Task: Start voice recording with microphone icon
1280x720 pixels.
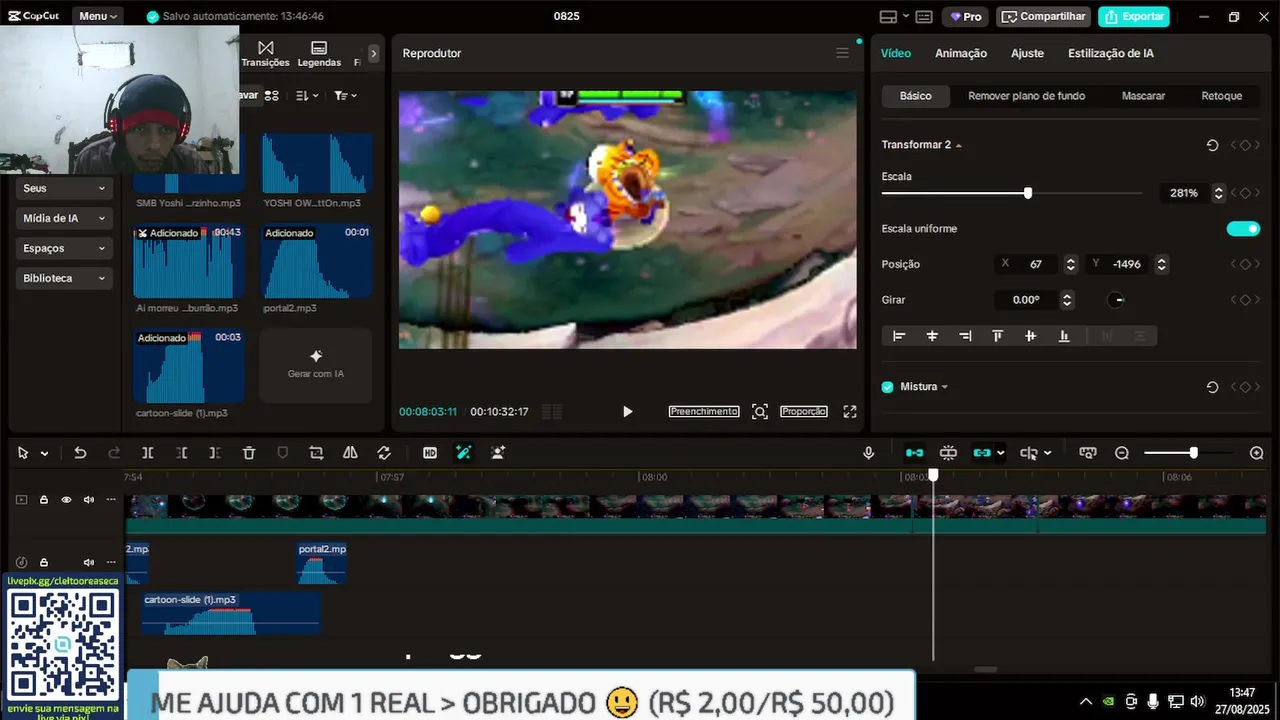Action: (869, 453)
